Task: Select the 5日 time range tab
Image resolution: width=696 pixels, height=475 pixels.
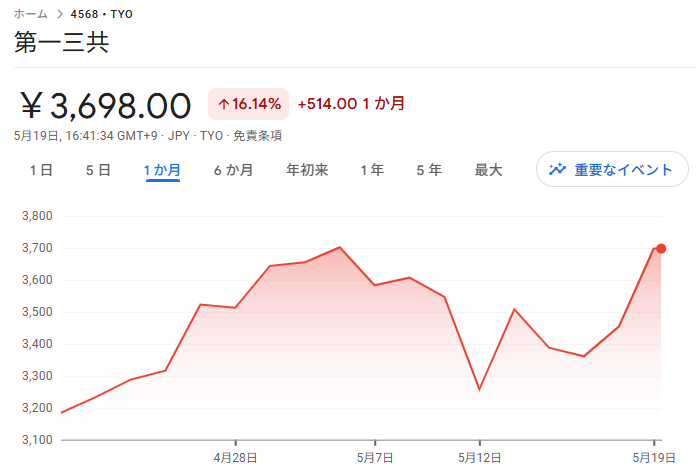Action: [98, 170]
